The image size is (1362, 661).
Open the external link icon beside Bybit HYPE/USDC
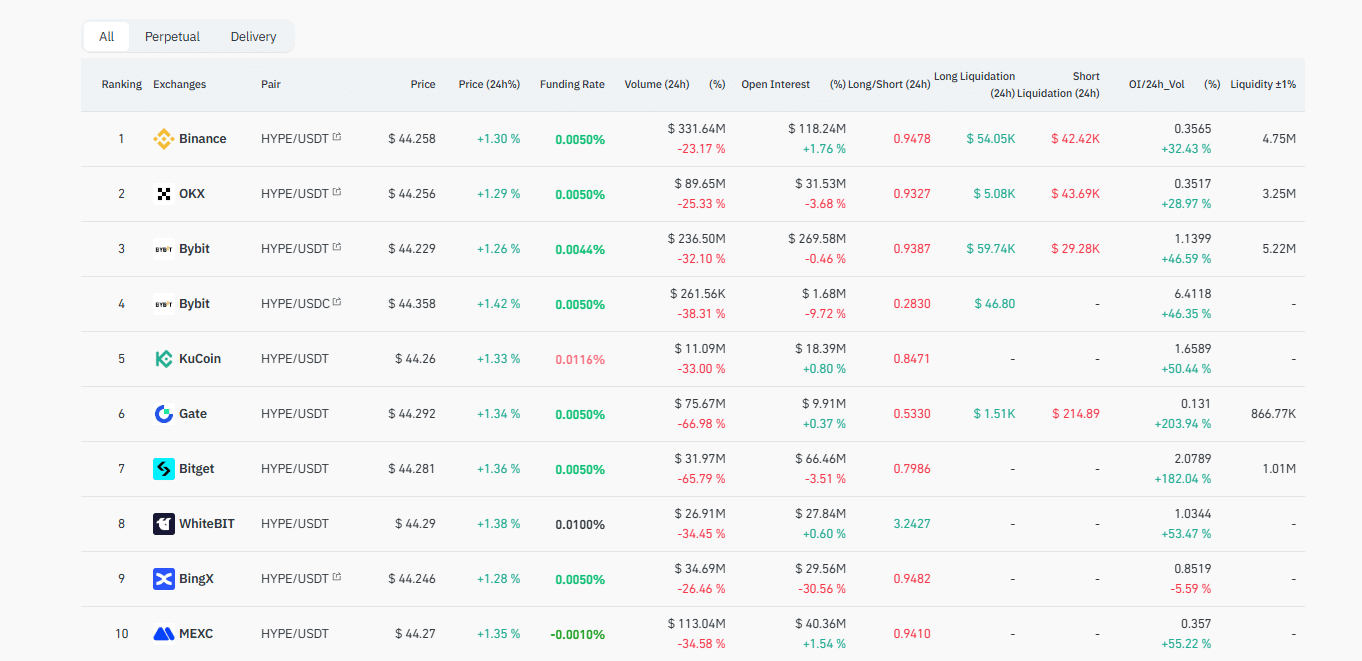(337, 302)
